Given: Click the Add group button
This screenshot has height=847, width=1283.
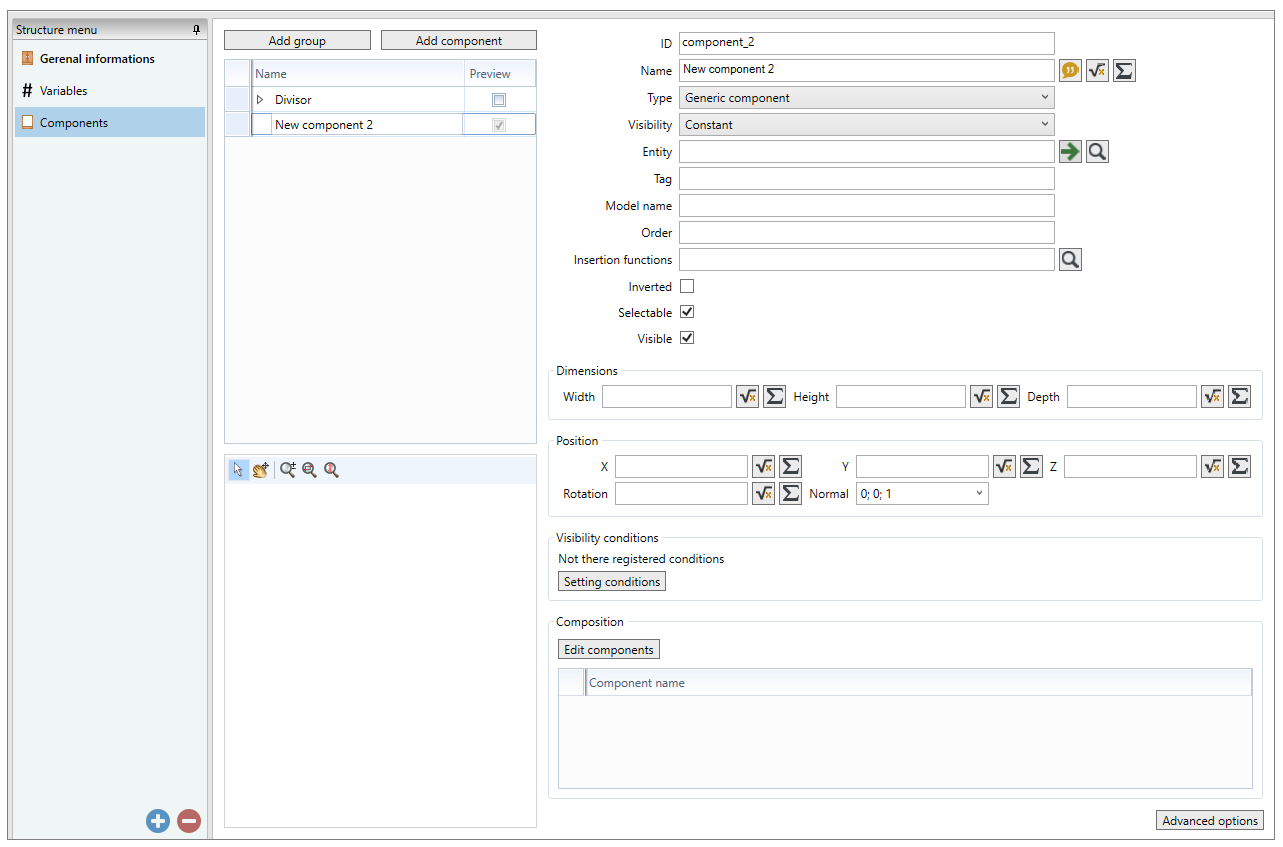Looking at the screenshot, I should tap(297, 40).
